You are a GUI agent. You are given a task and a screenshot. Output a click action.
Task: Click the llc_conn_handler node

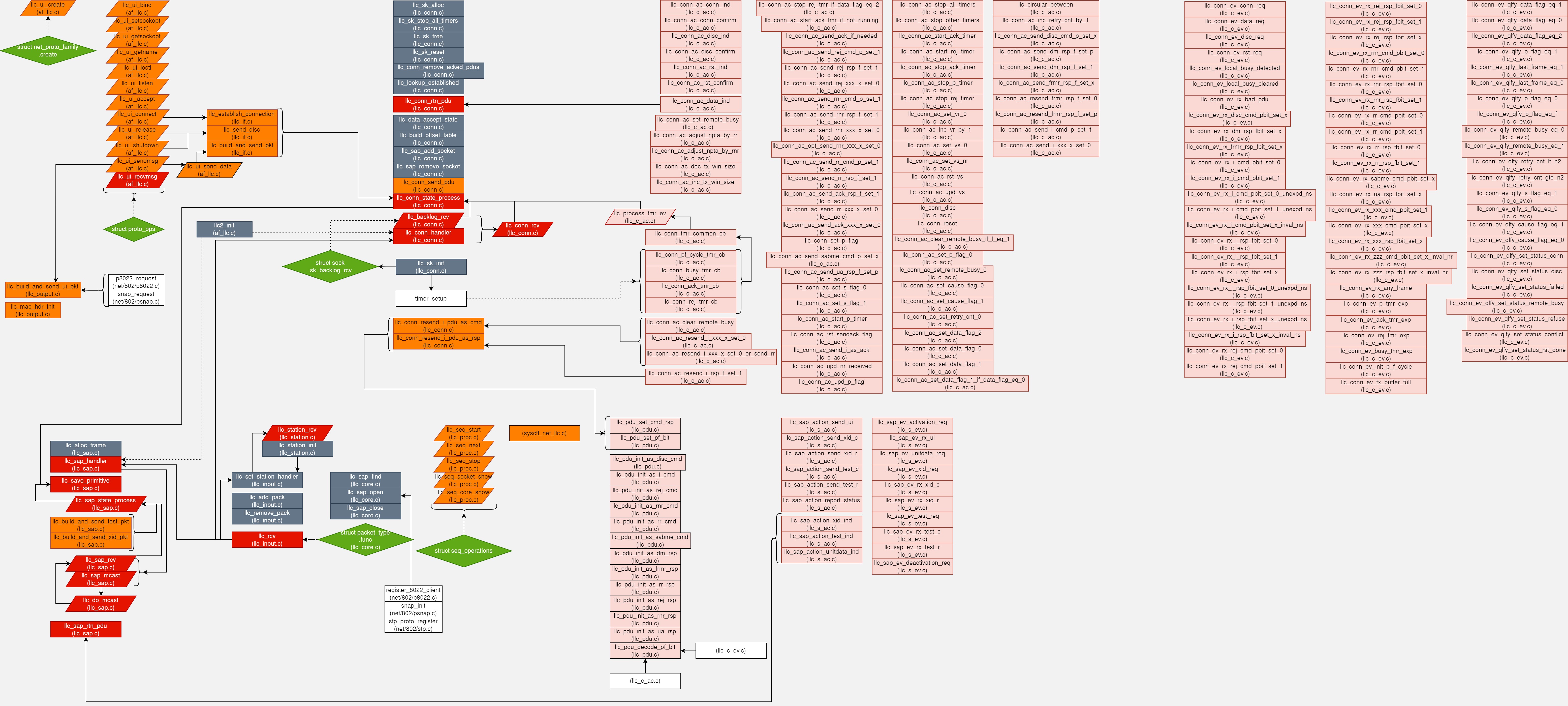(428, 236)
